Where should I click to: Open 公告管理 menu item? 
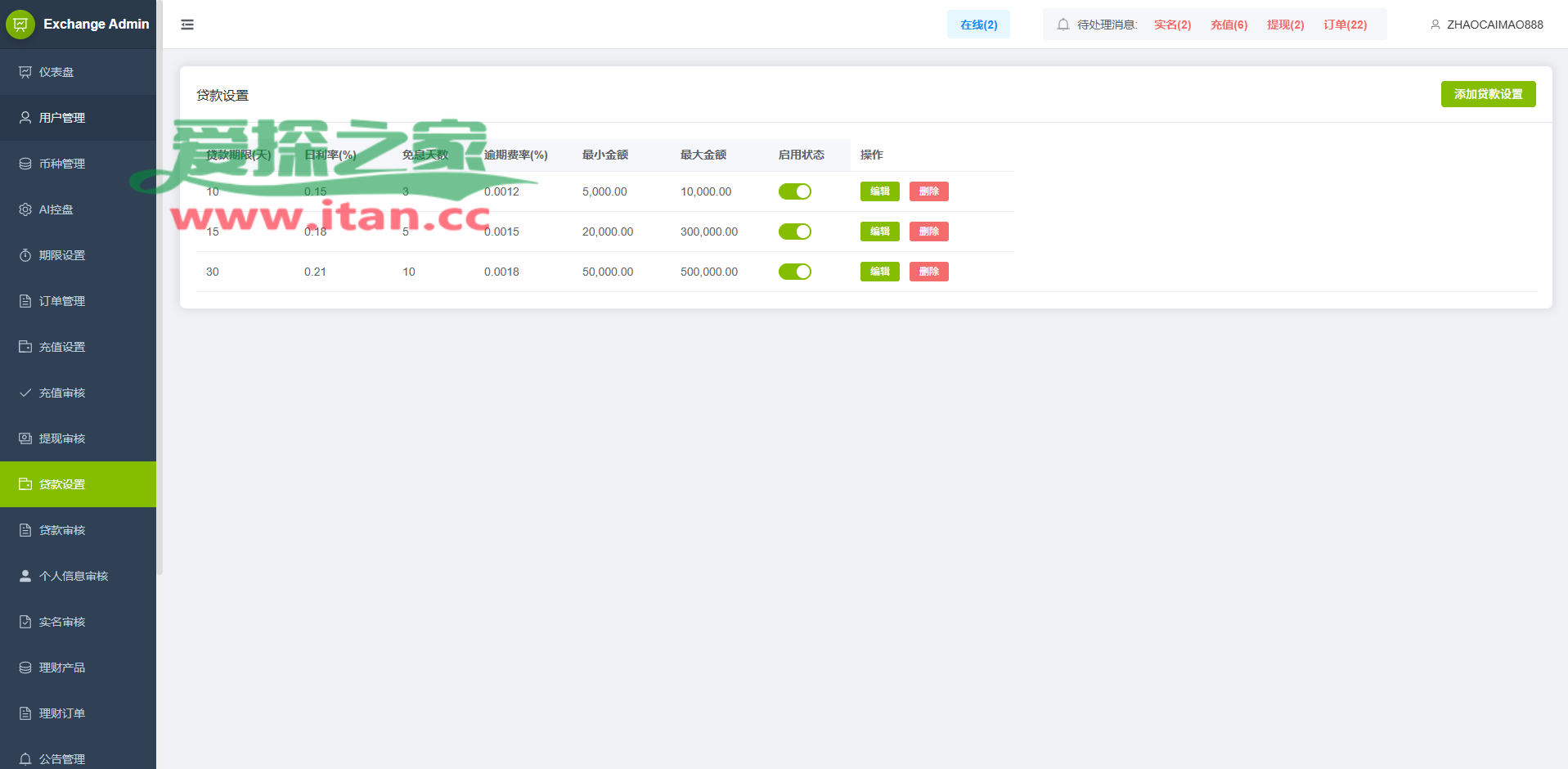[78, 754]
